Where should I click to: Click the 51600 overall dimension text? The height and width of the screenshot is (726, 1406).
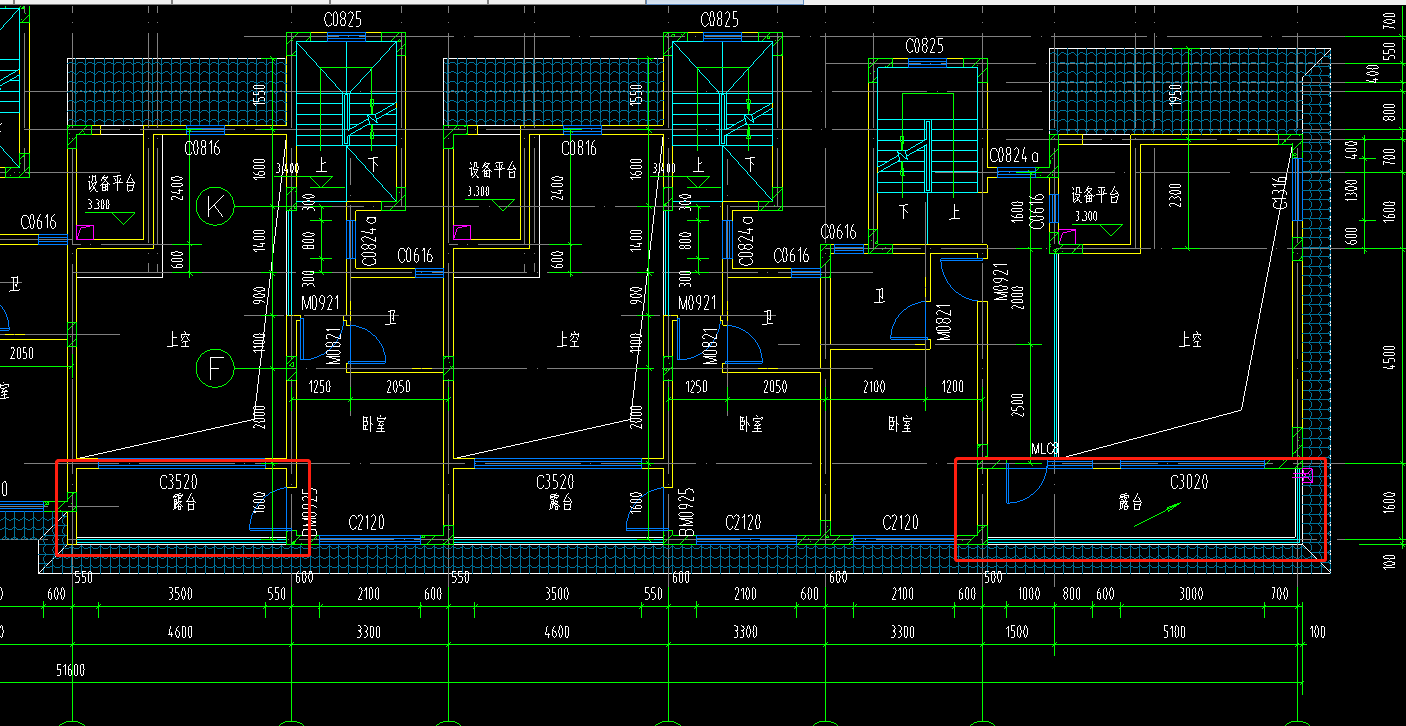pos(70,670)
